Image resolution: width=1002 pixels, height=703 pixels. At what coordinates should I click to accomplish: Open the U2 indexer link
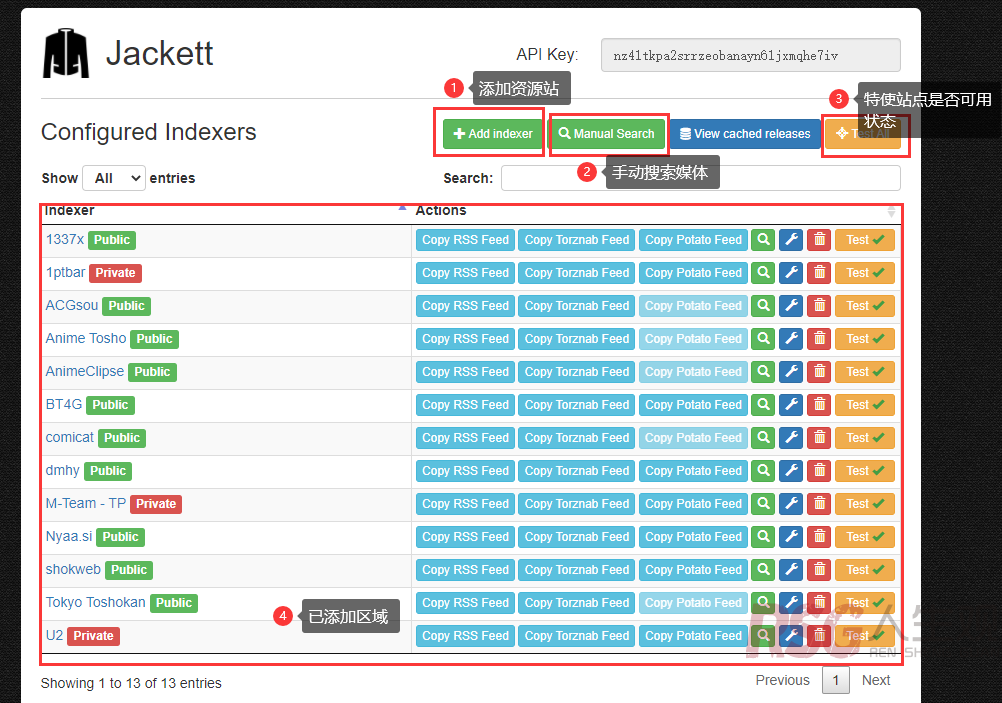[x=54, y=635]
